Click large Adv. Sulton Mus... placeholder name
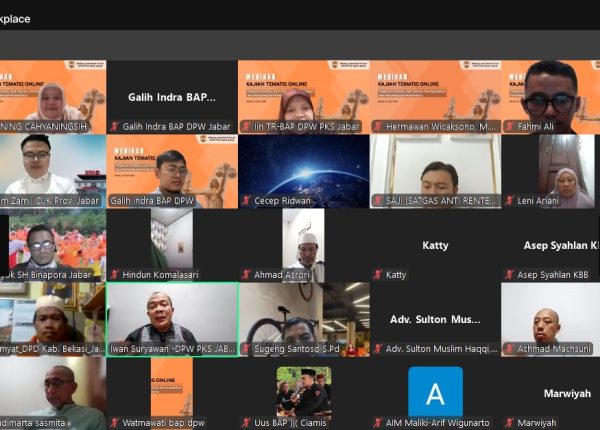Screen dimensions: 600x430 click(435, 319)
